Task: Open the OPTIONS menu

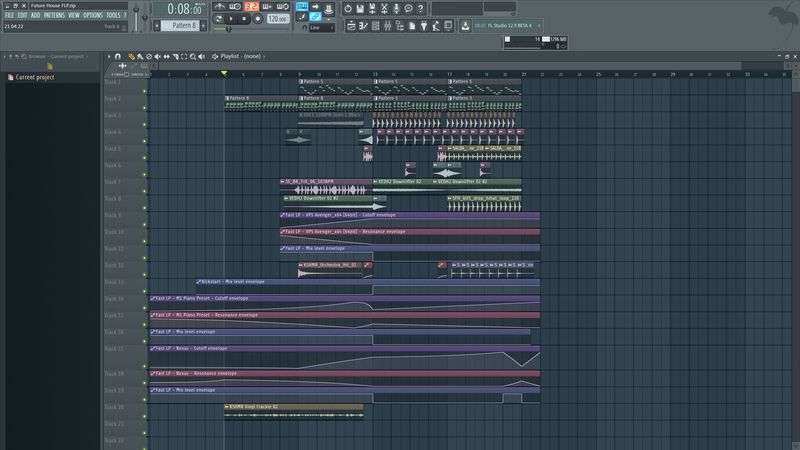Action: click(x=93, y=15)
